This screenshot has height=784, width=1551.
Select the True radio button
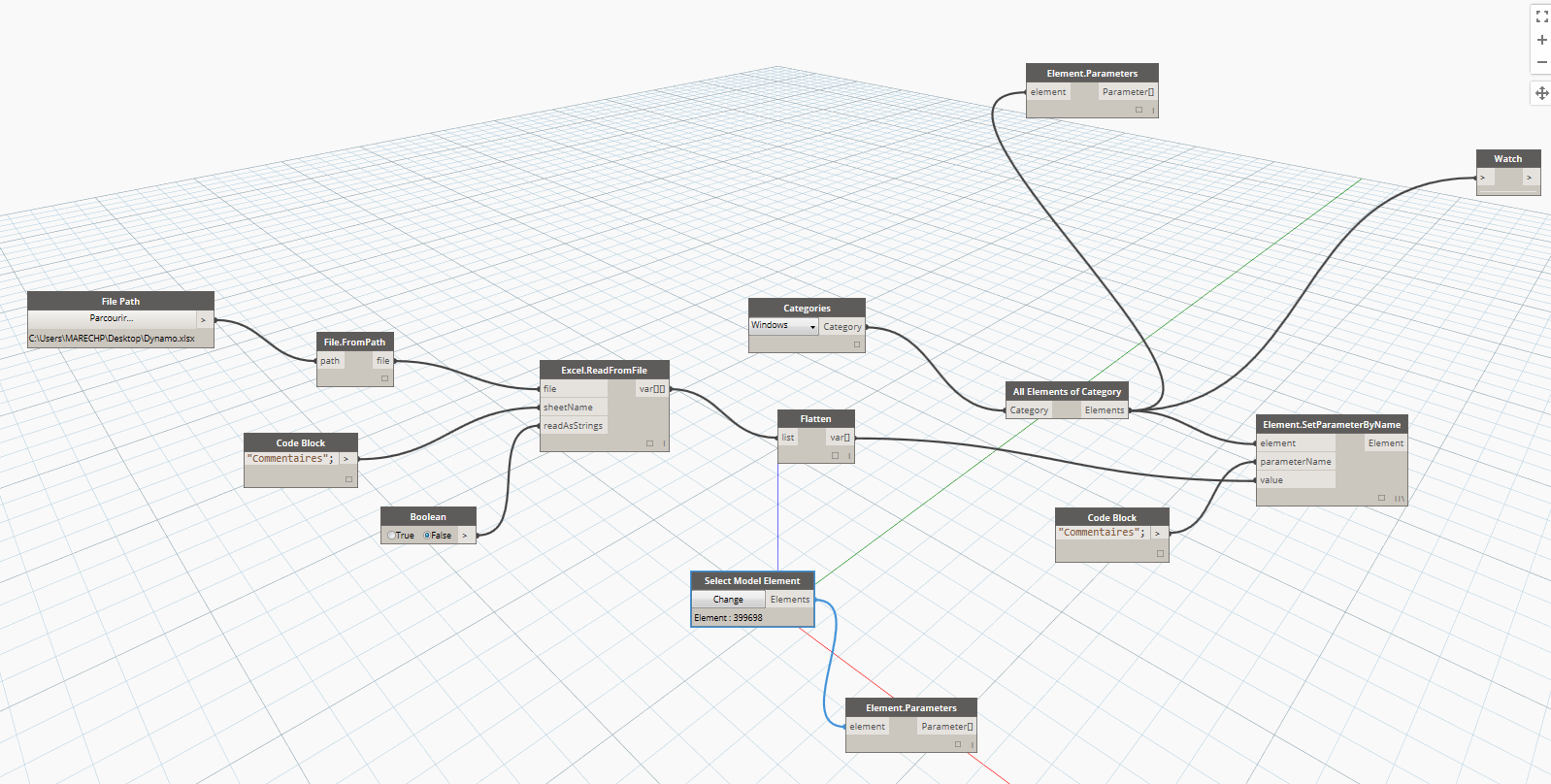pos(391,536)
